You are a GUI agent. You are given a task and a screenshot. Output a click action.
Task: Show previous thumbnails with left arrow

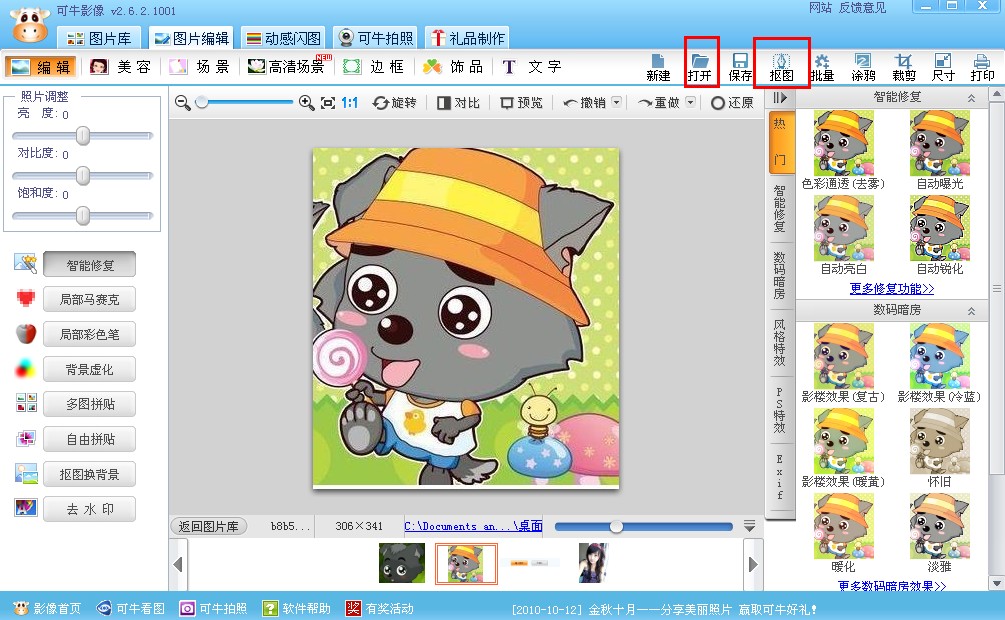click(x=178, y=564)
